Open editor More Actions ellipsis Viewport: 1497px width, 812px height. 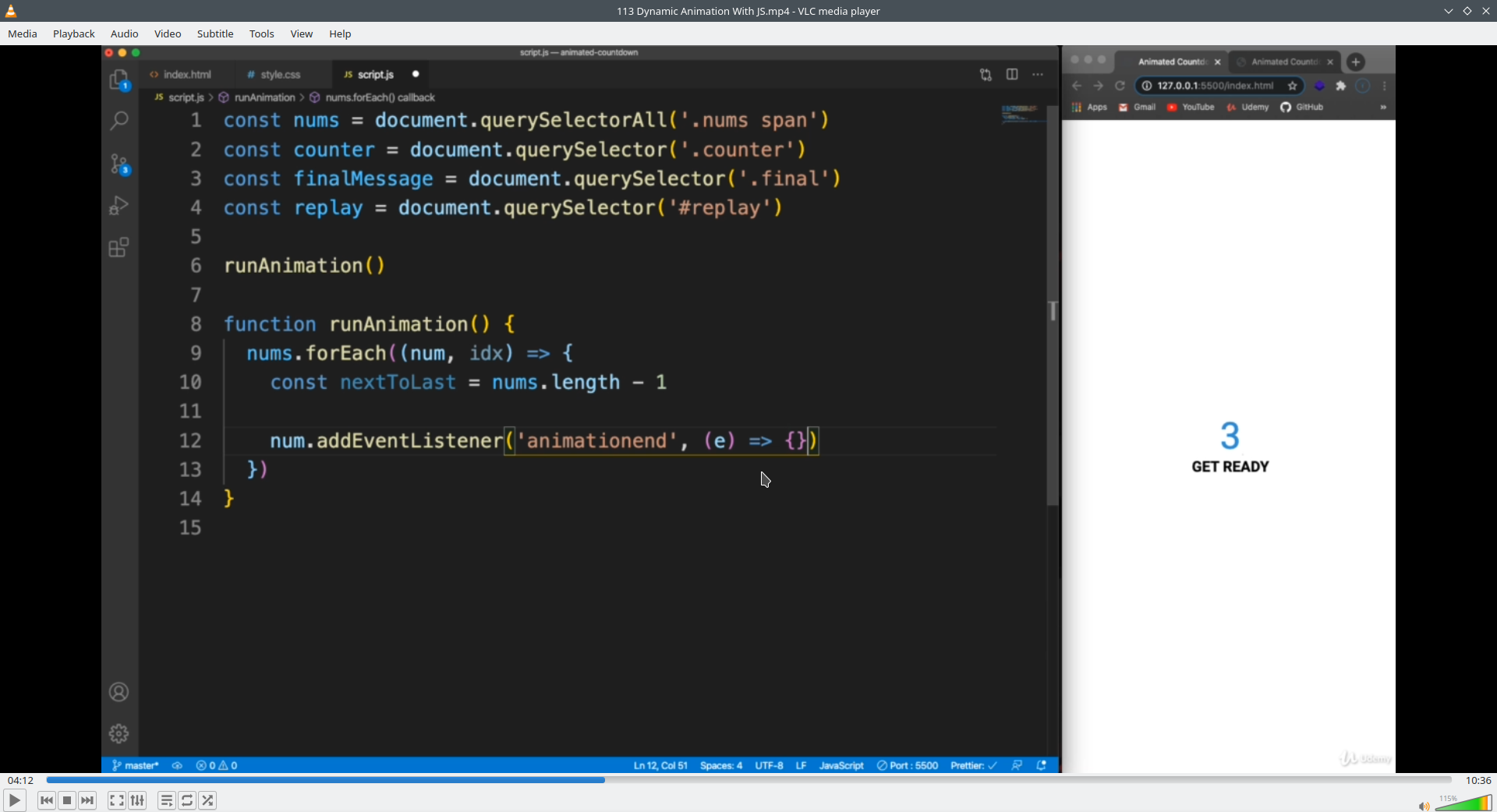(1038, 75)
